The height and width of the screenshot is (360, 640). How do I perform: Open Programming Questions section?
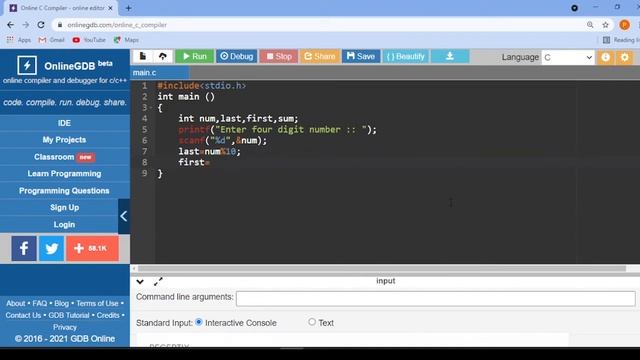point(64,191)
